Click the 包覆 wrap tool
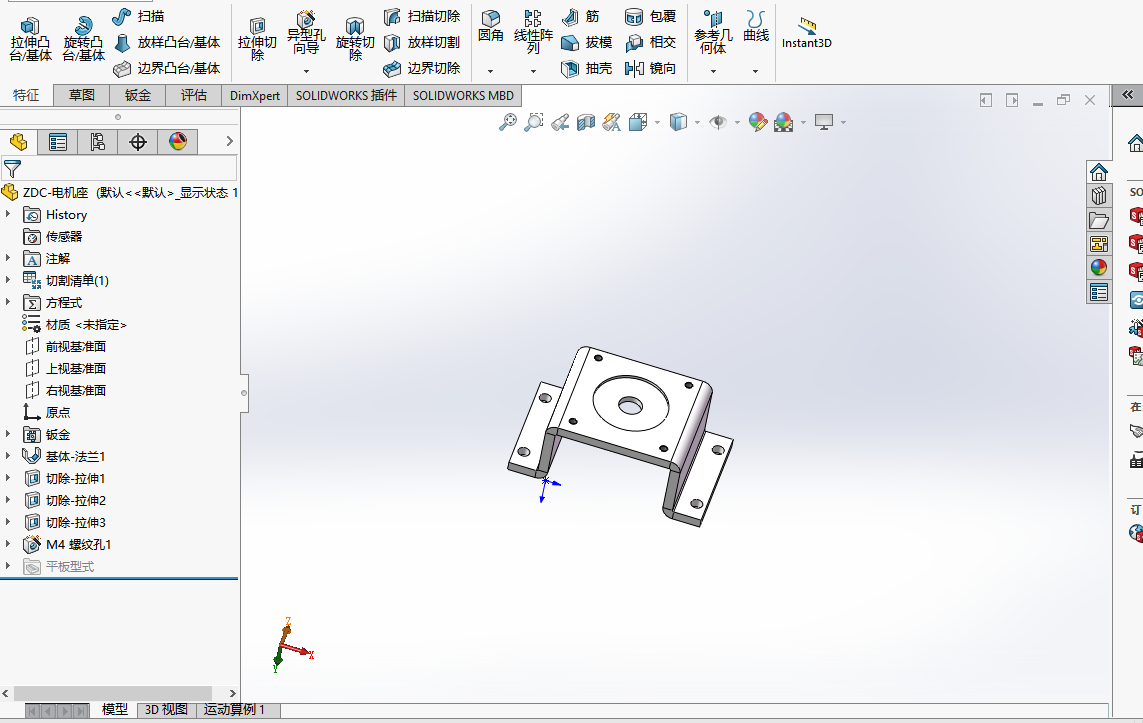The height and width of the screenshot is (723, 1143). click(x=651, y=16)
